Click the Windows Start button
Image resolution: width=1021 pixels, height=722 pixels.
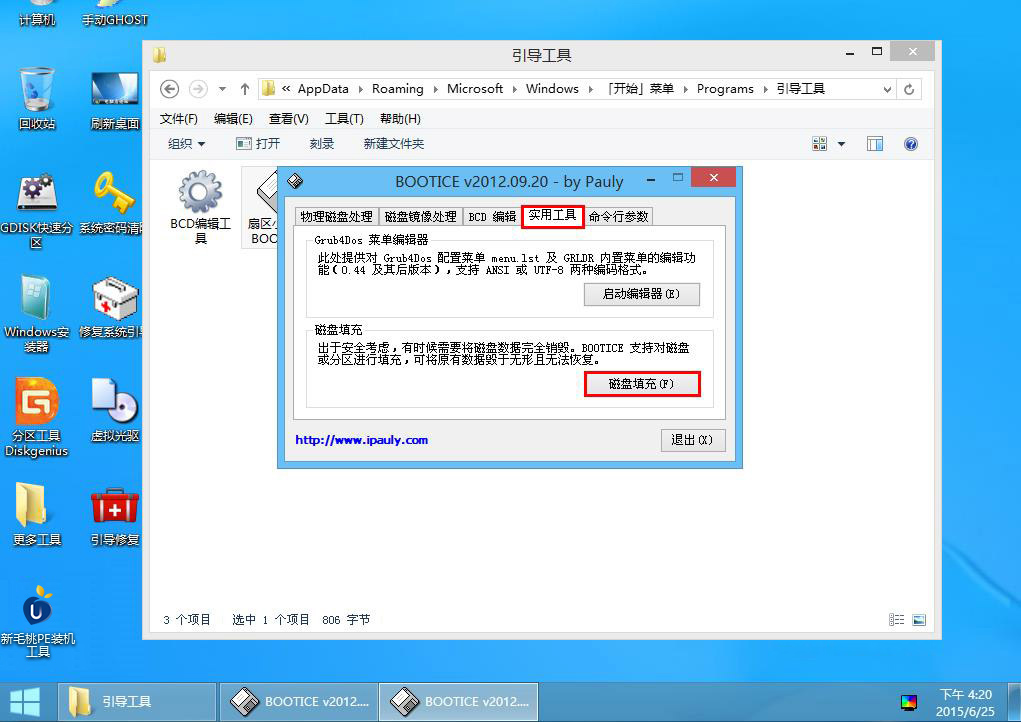pos(25,702)
